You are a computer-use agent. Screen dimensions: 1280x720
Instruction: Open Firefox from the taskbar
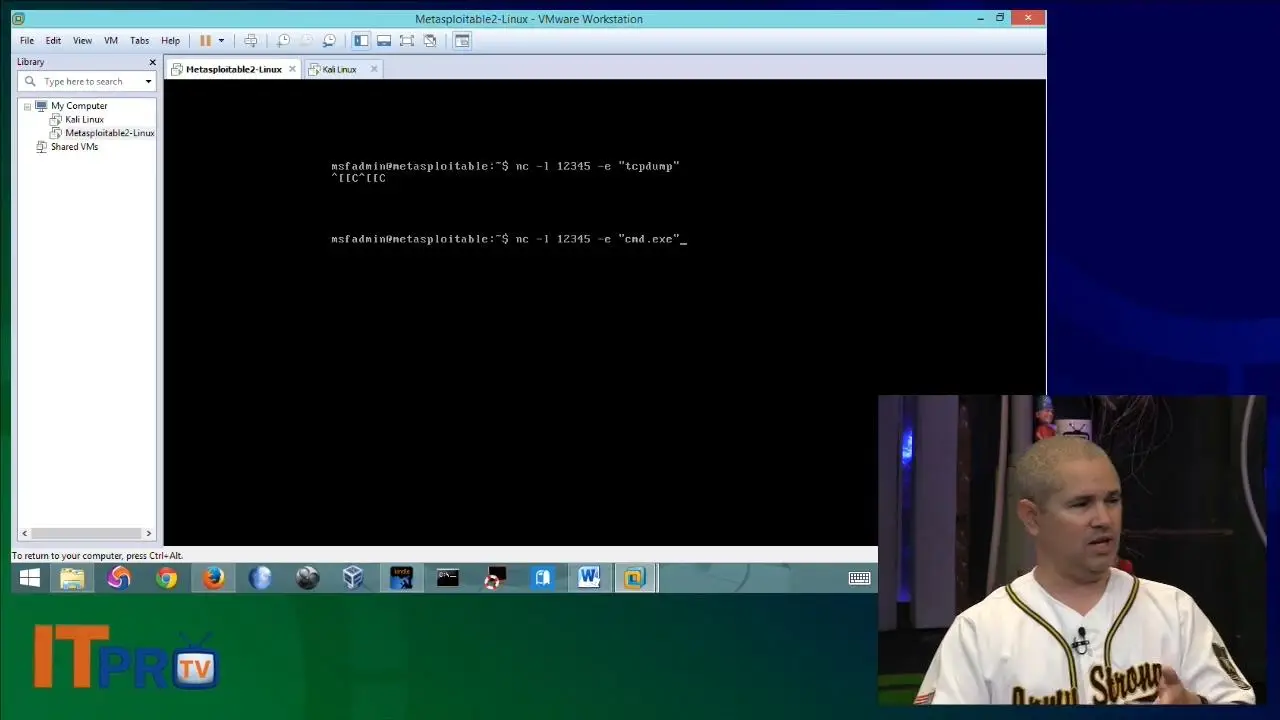pyautogui.click(x=213, y=578)
